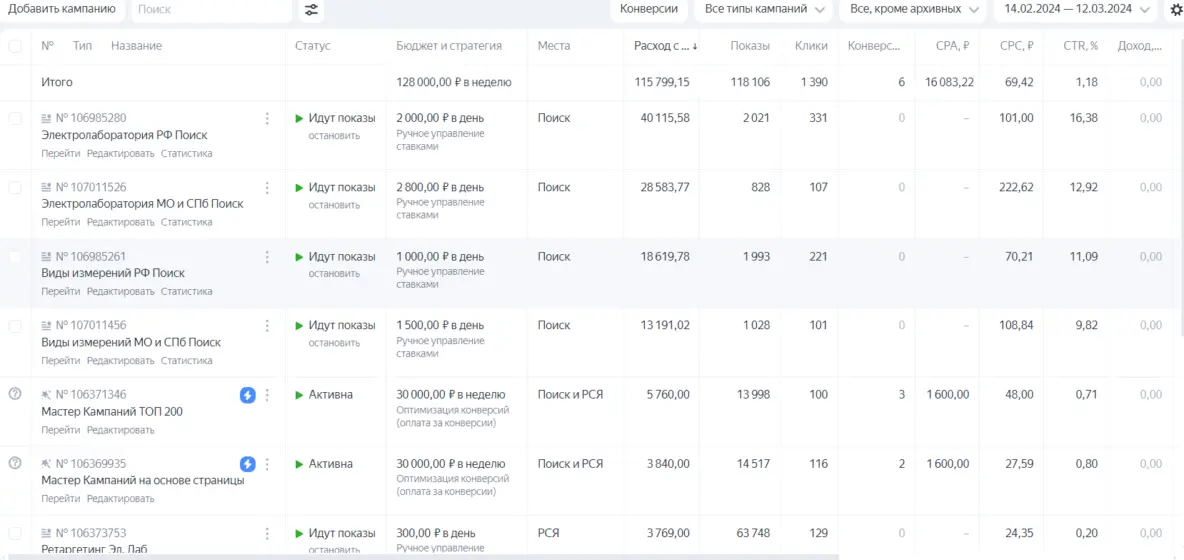Image resolution: width=1184 pixels, height=560 pixels.
Task: Open table settings gear icon
Action: click(x=1176, y=10)
